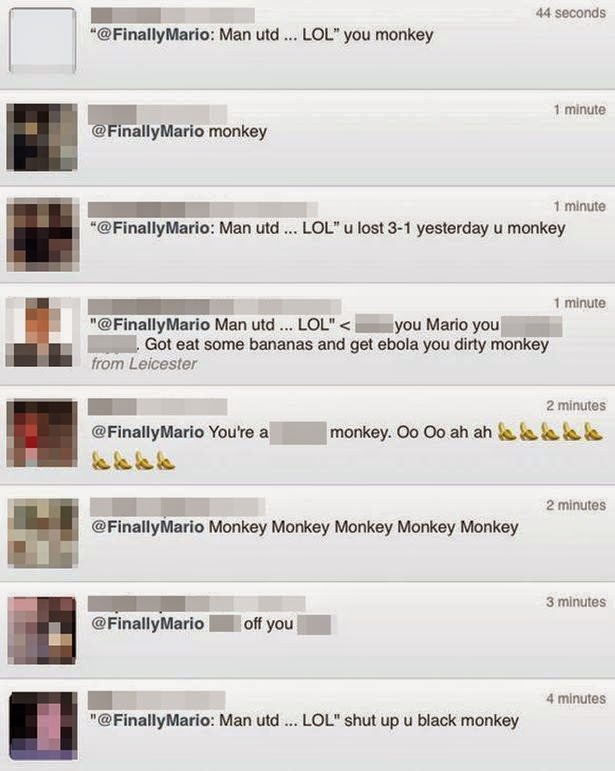Image resolution: width=615 pixels, height=771 pixels.
Task: Click the blank white avatar placeholder
Action: [x=43, y=40]
